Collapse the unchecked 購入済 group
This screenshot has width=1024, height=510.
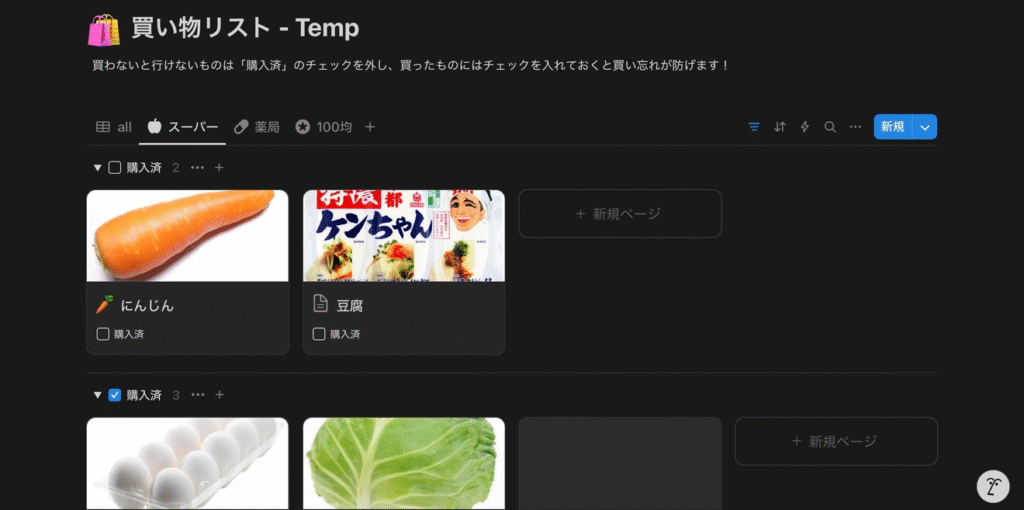[x=97, y=168]
